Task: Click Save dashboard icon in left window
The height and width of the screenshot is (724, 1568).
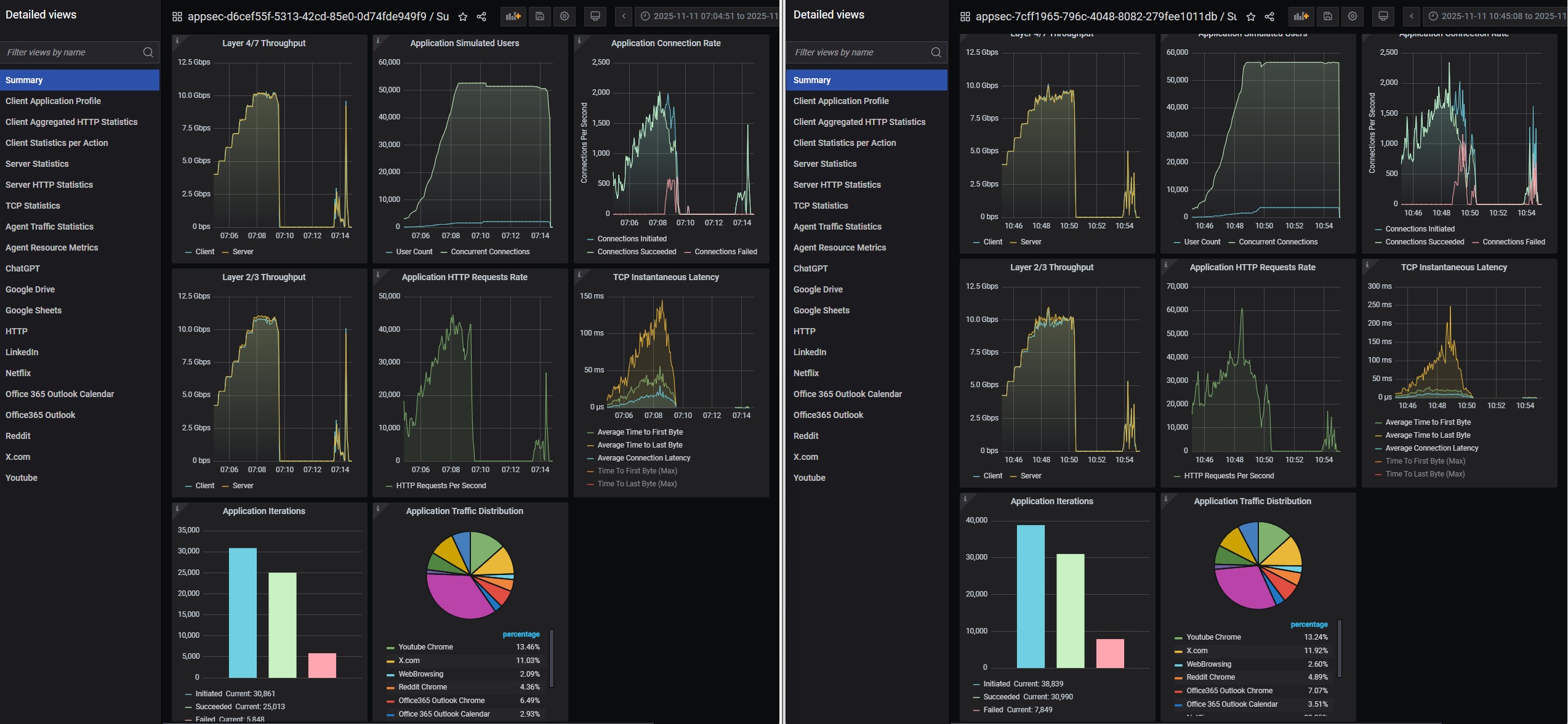Action: (539, 17)
